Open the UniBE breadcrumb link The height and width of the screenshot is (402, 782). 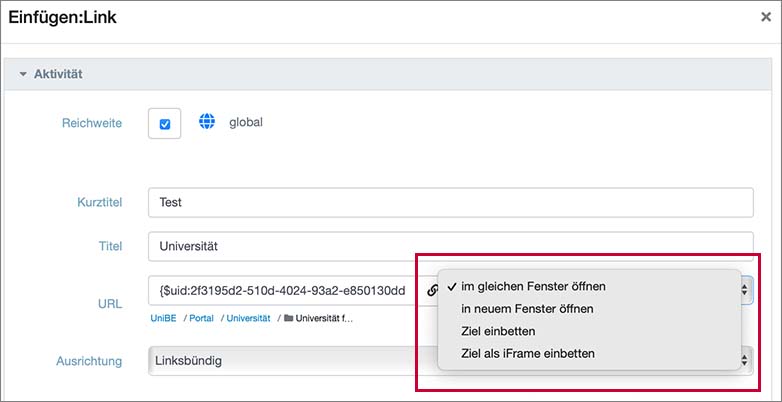coord(164,318)
